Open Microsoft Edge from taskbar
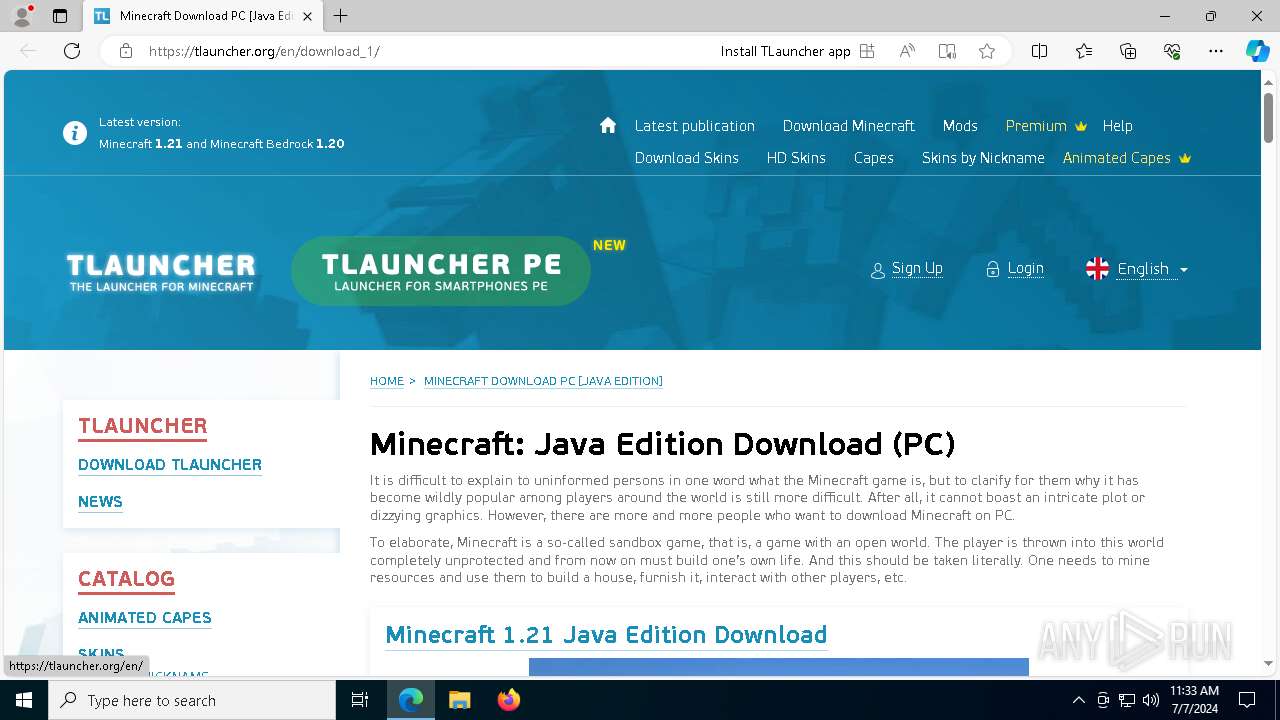1280x720 pixels. (x=411, y=700)
